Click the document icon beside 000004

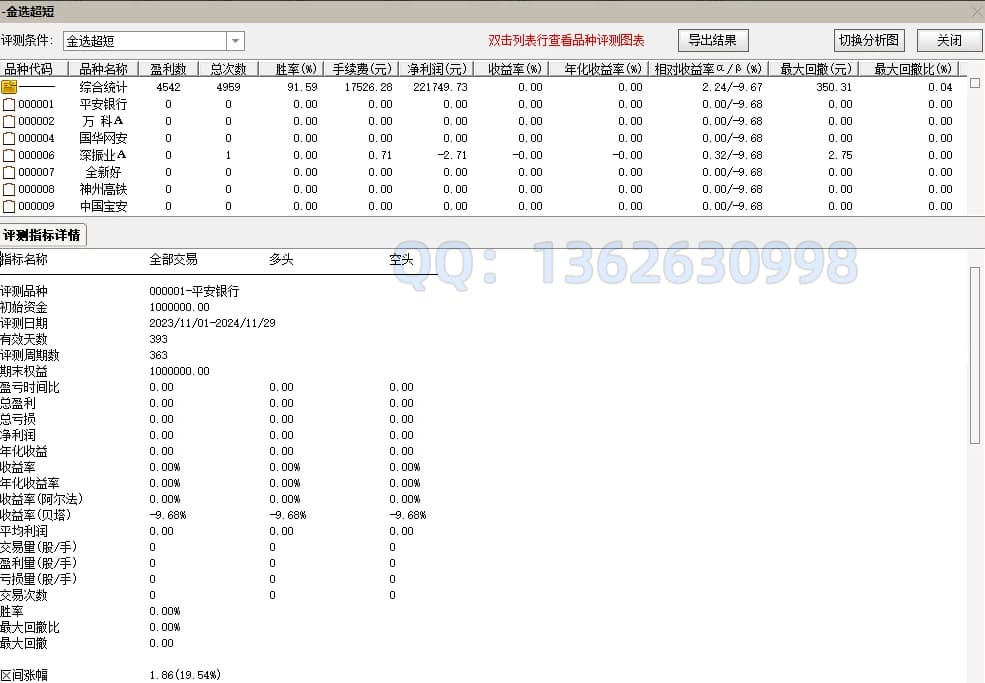9,138
